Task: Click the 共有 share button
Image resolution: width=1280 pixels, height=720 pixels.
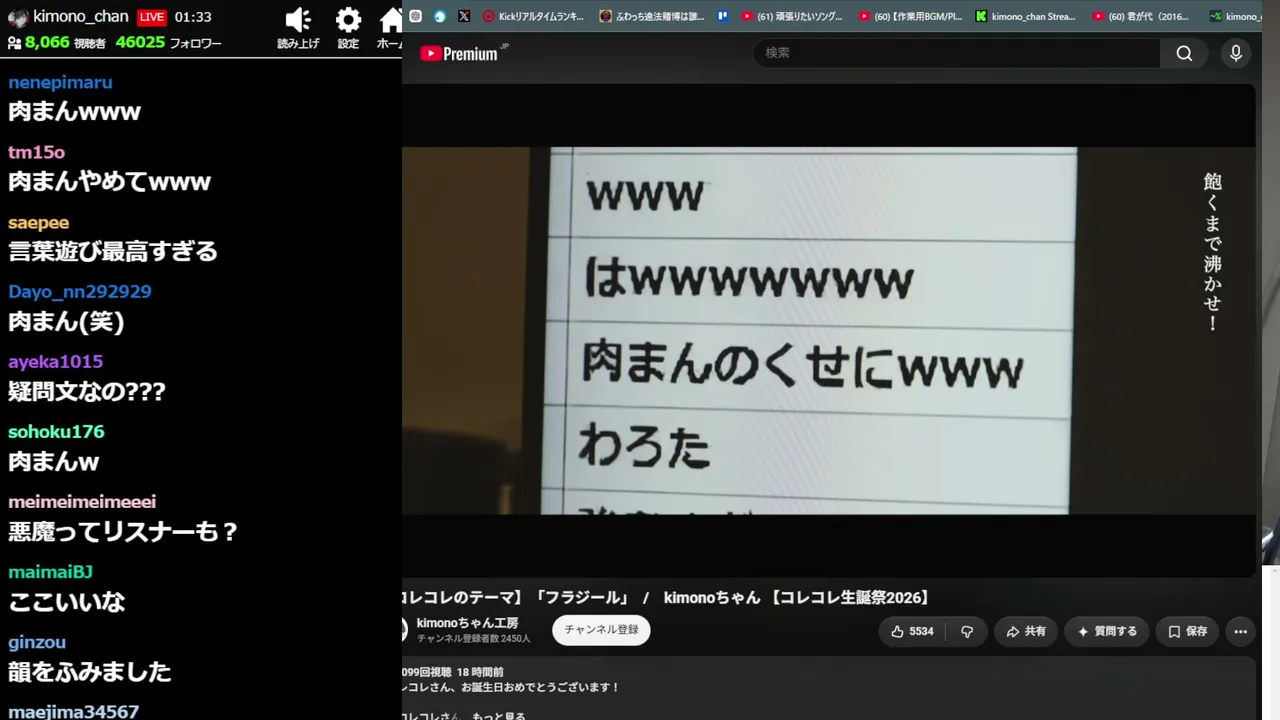Action: pos(1026,631)
